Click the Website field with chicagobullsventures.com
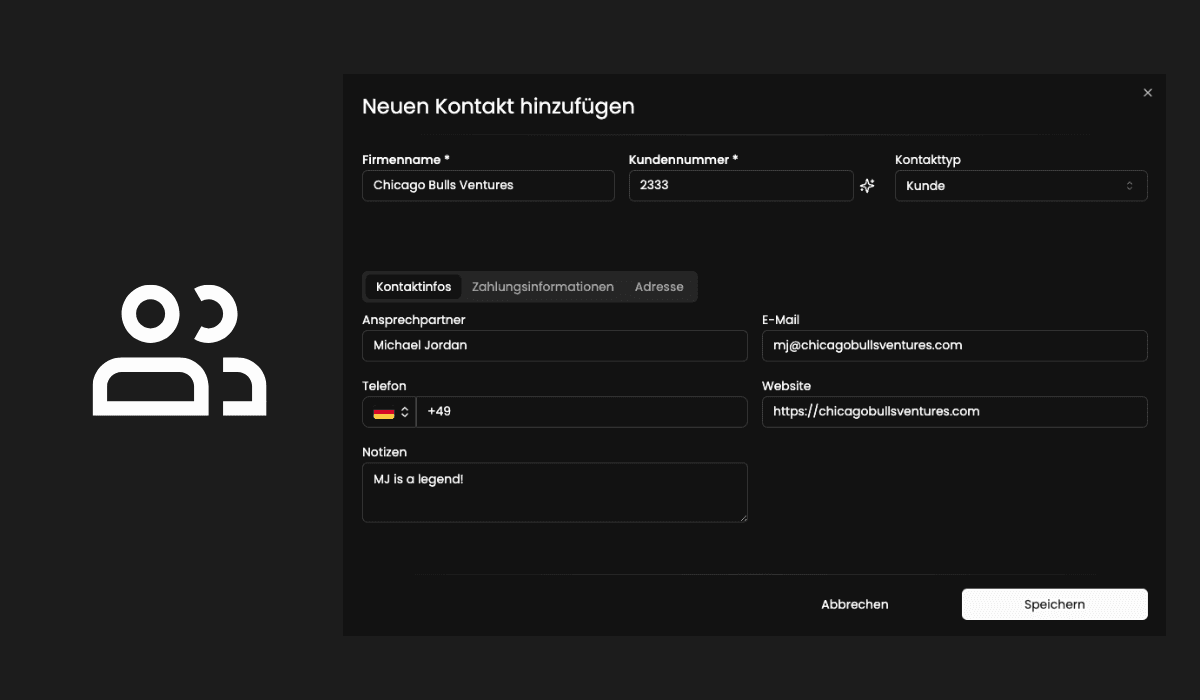Viewport: 1200px width, 700px height. click(x=954, y=411)
